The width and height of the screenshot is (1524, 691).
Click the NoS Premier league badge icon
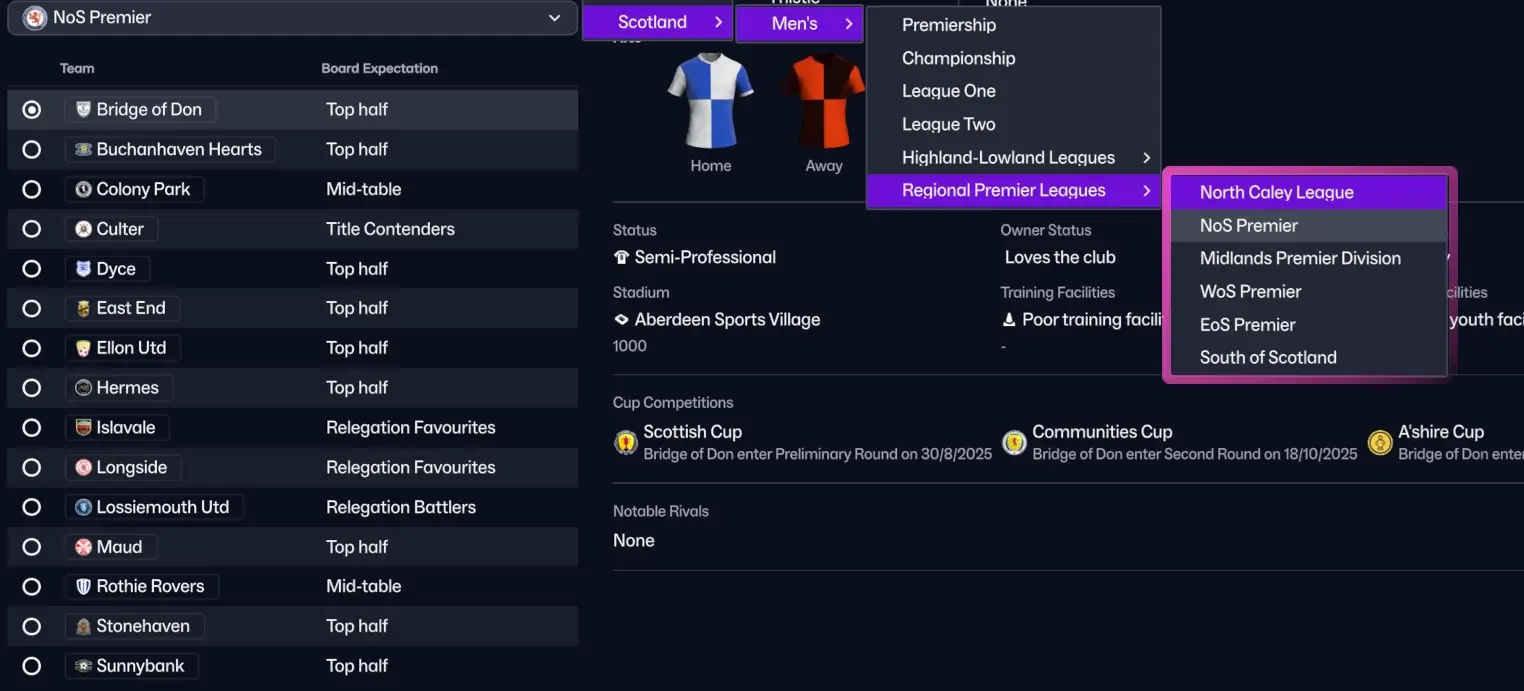point(35,18)
